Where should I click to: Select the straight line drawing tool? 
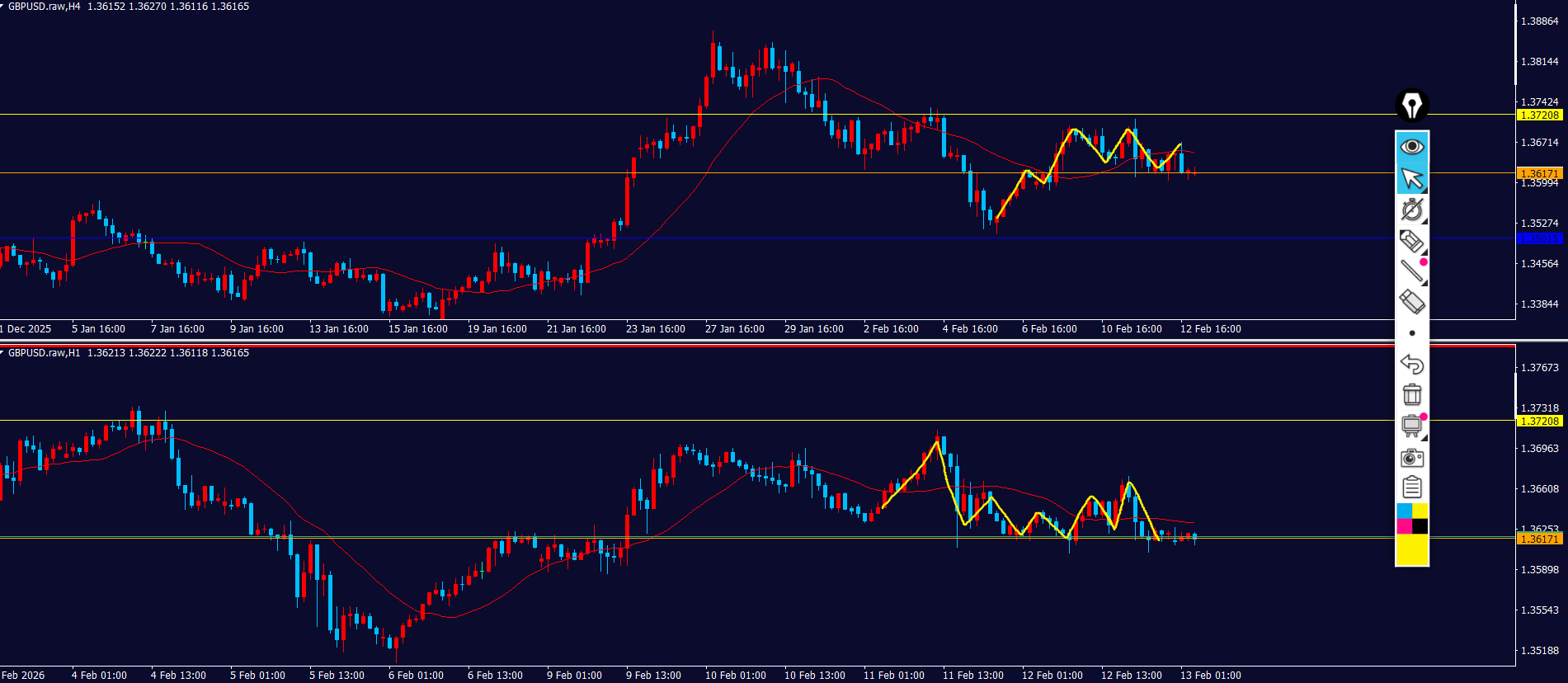1412,271
